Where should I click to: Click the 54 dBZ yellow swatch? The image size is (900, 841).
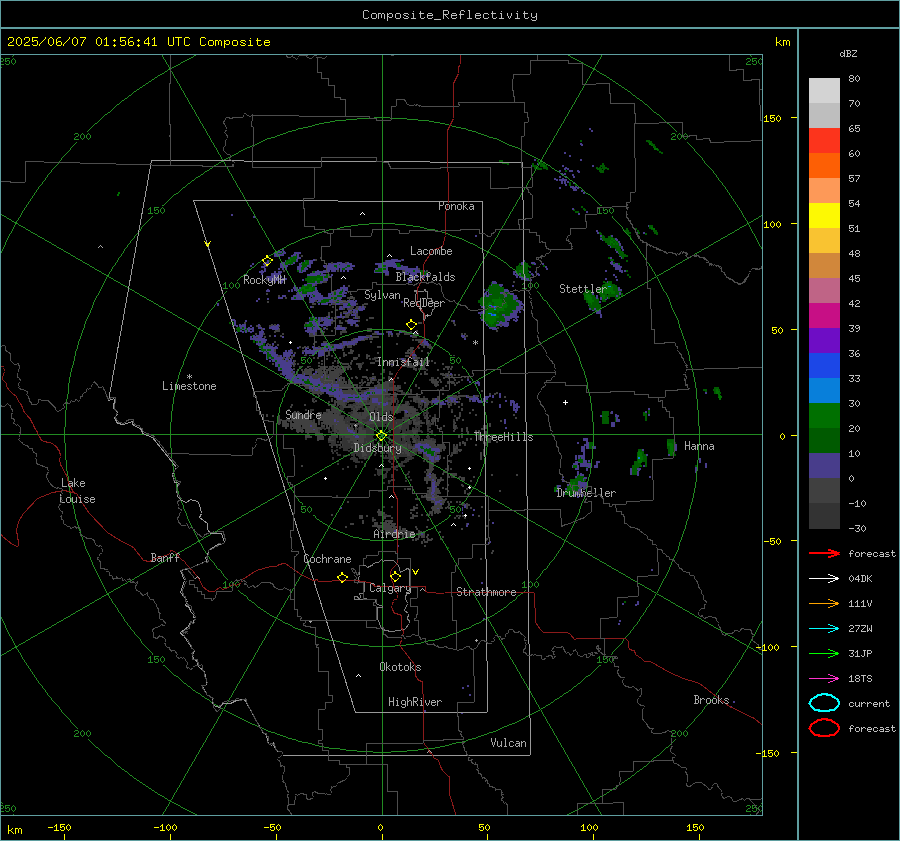tap(824, 215)
